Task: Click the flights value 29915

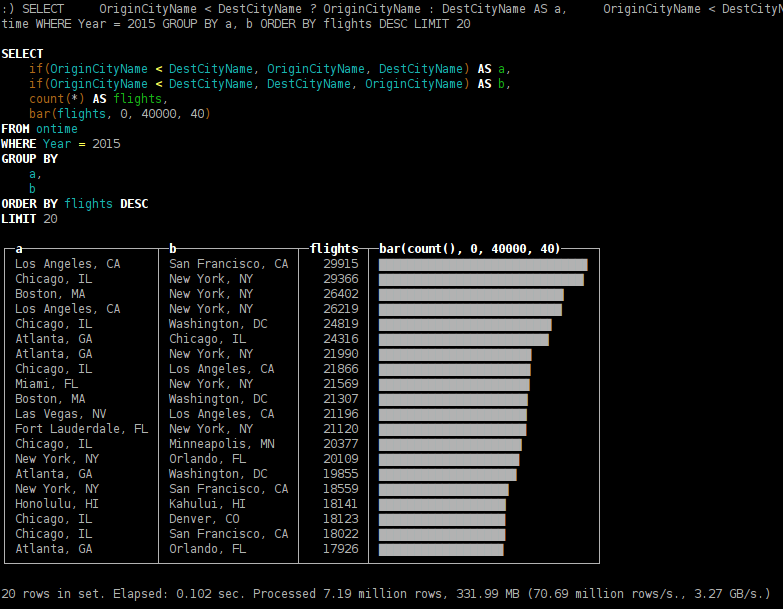Action: click(x=340, y=264)
